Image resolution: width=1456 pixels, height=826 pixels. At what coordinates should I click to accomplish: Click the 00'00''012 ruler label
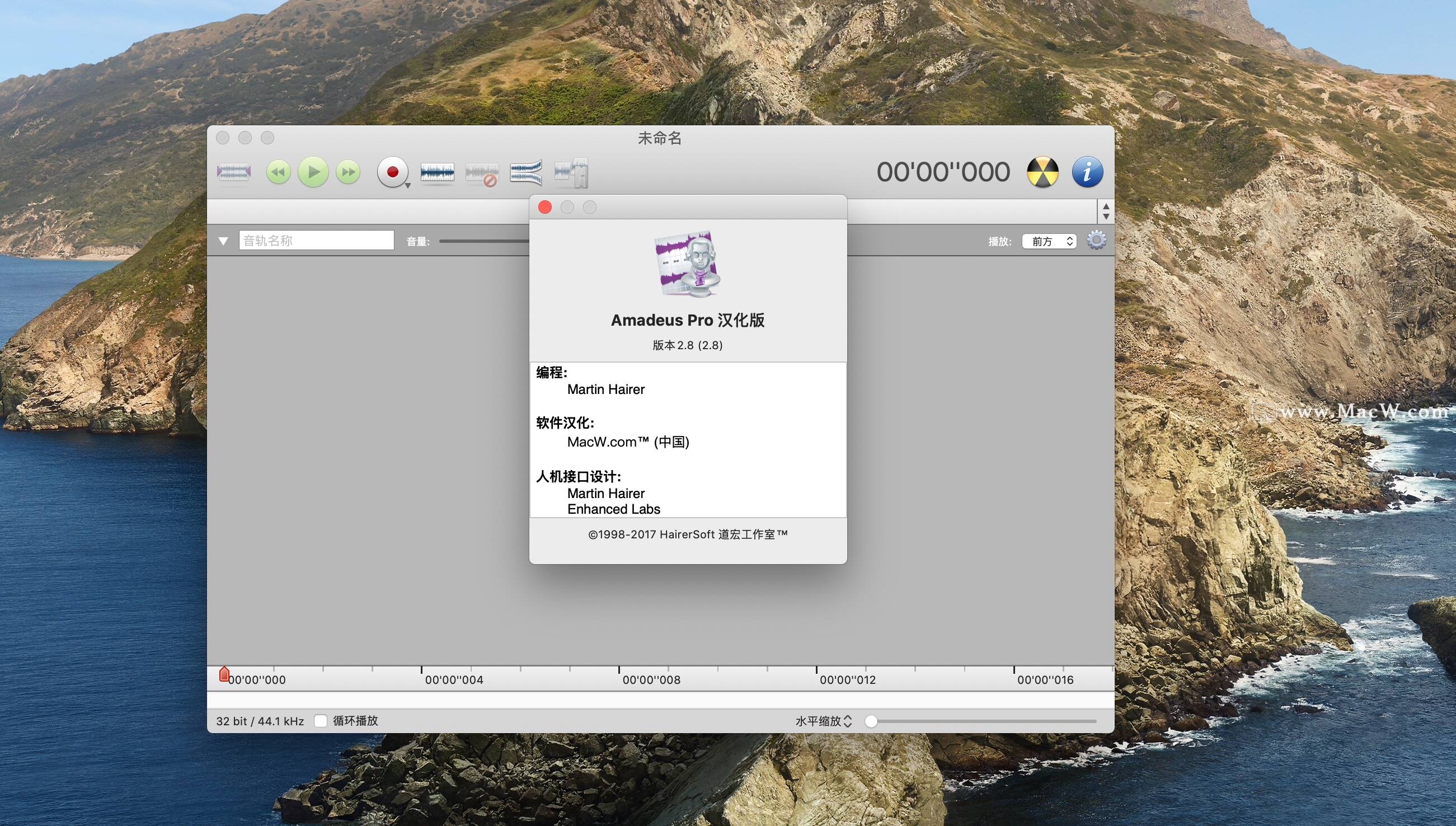(847, 679)
